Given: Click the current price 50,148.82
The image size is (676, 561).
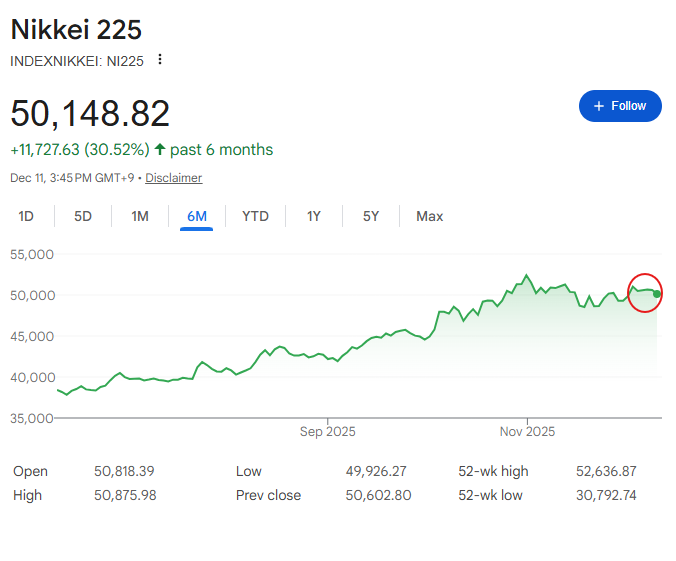Looking at the screenshot, I should coord(90,113).
